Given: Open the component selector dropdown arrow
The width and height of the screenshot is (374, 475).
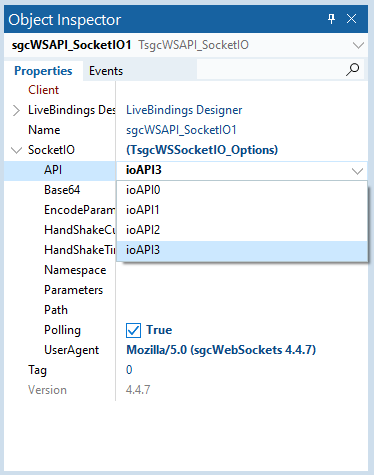Looking at the screenshot, I should click(x=358, y=45).
